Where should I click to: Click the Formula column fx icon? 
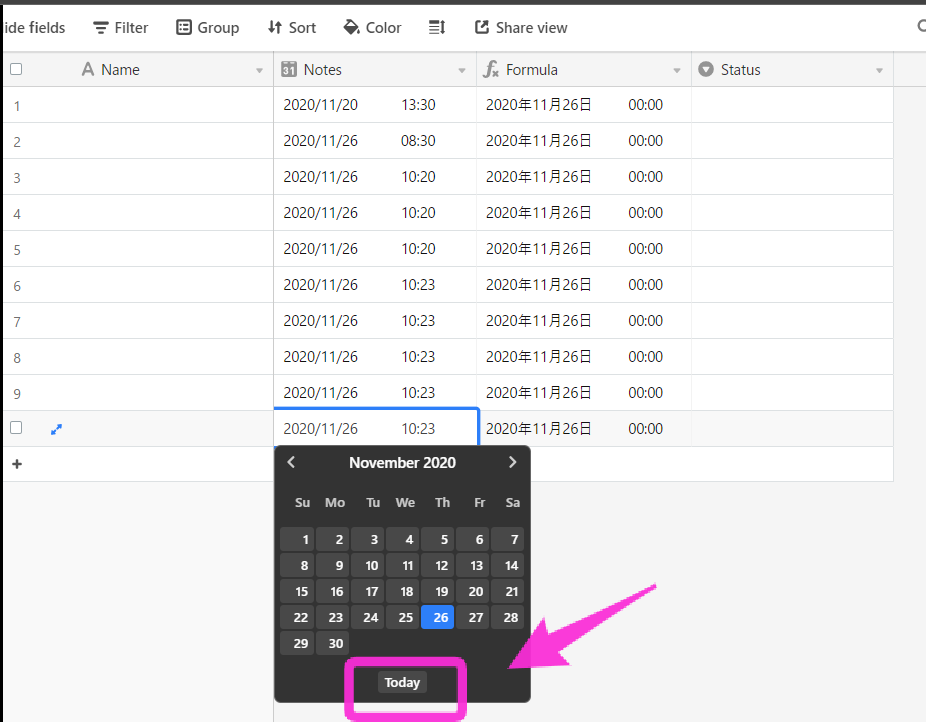pos(491,70)
